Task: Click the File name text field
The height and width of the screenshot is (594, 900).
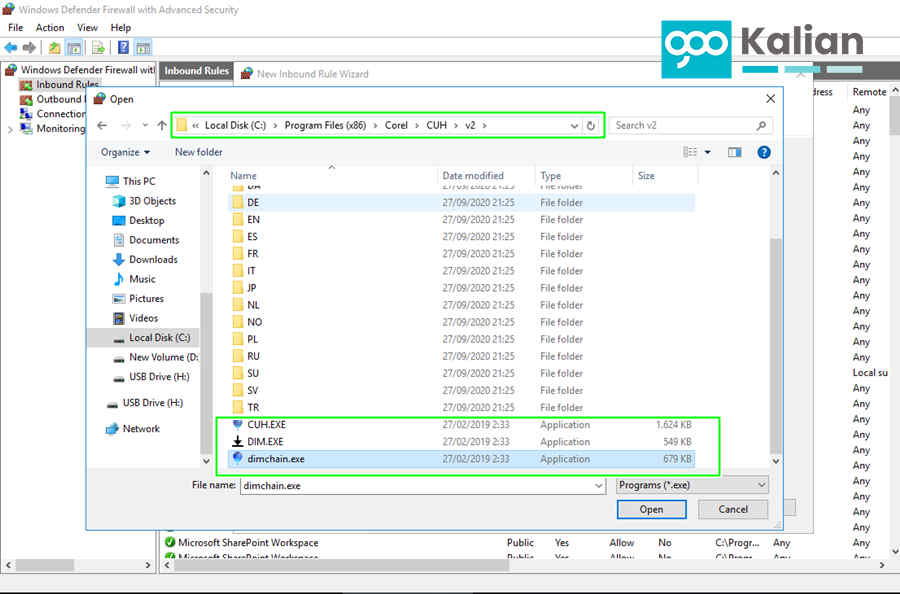Action: pos(418,486)
